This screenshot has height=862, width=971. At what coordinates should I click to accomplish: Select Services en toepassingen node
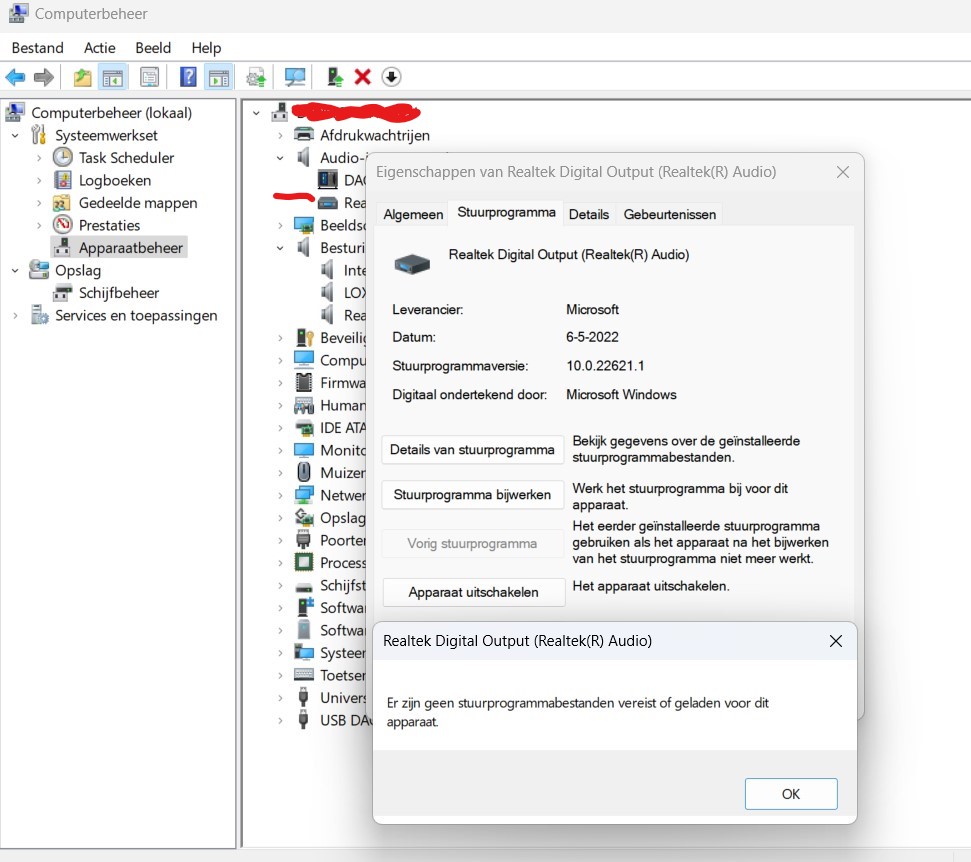[136, 315]
